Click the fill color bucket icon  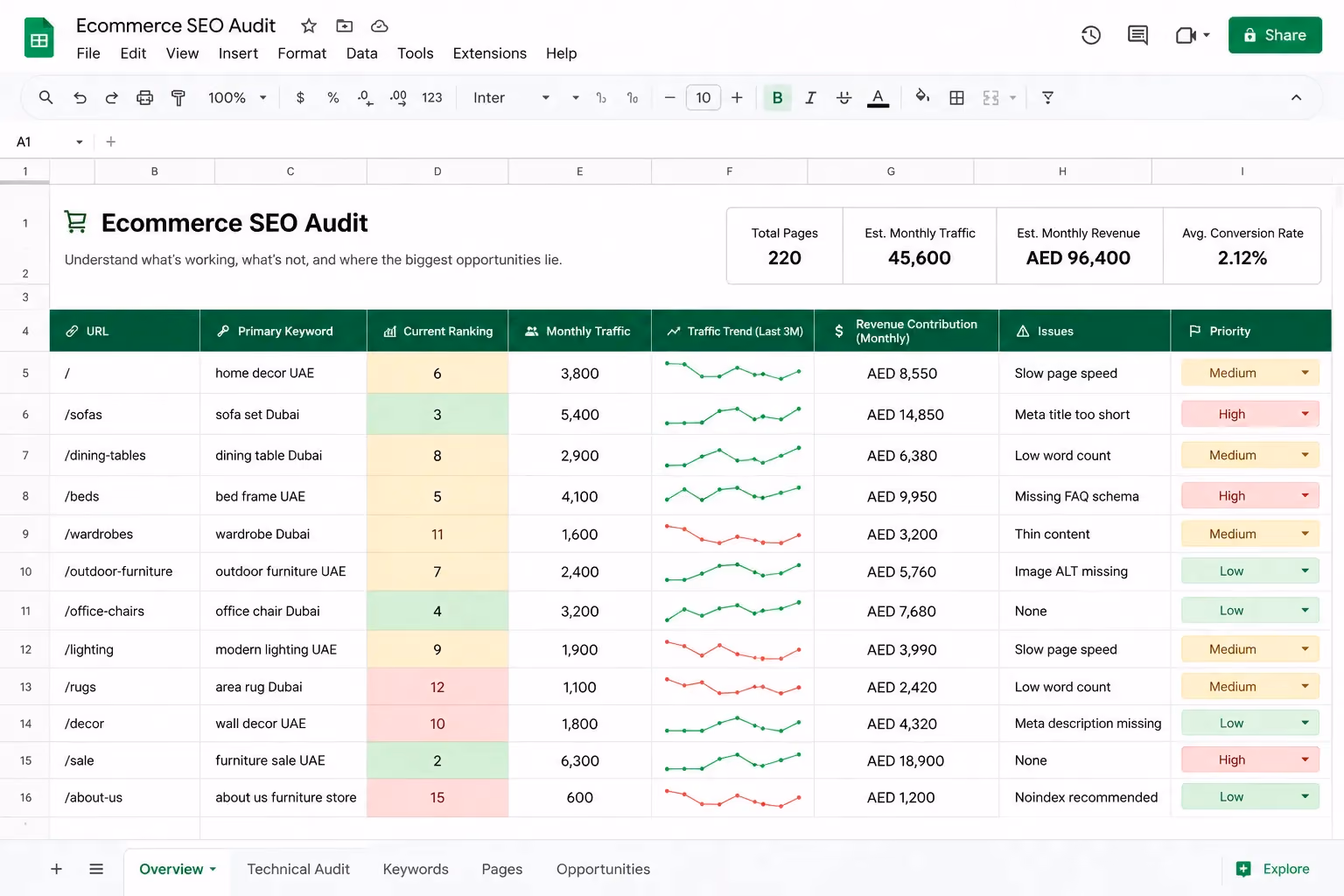[x=922, y=97]
